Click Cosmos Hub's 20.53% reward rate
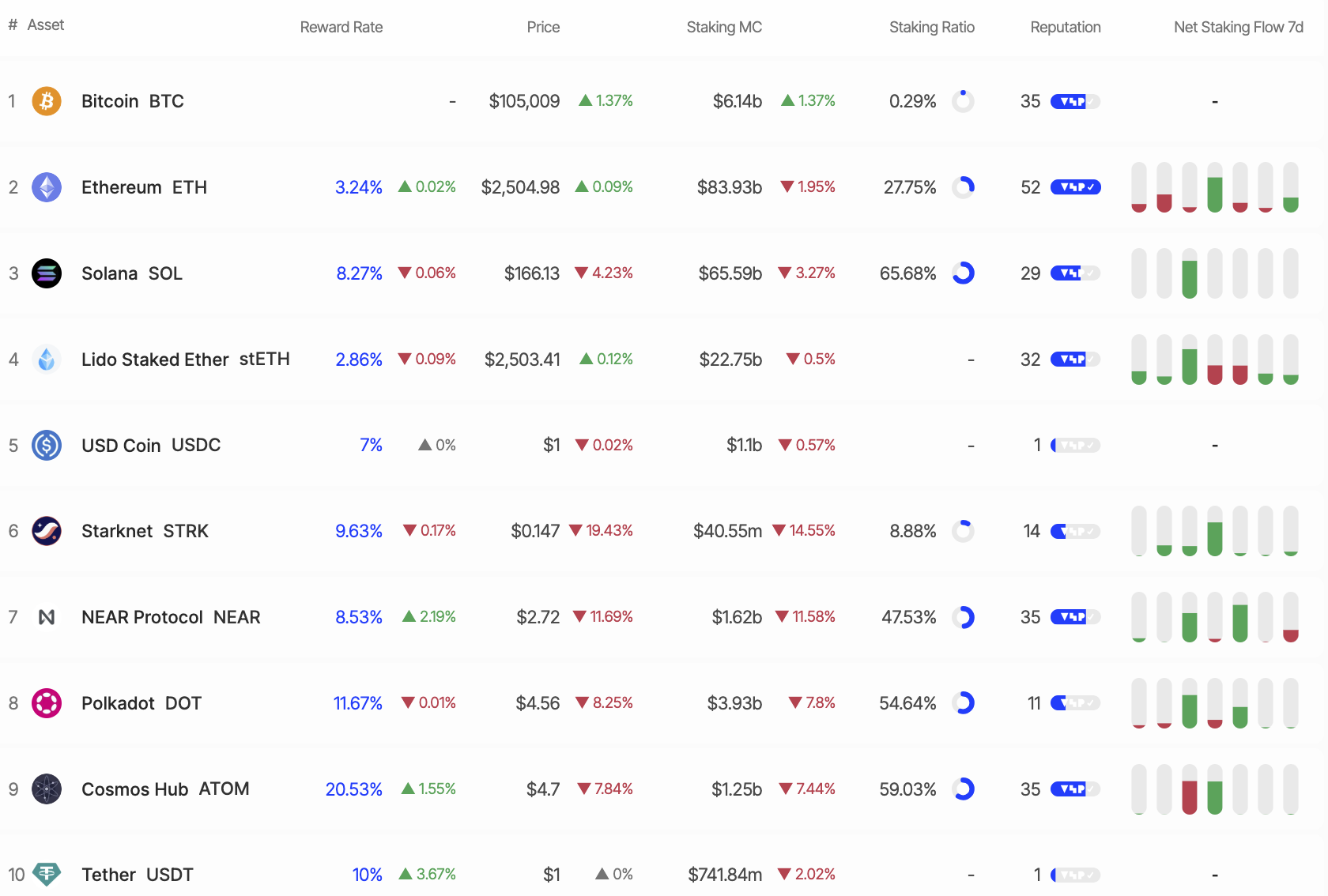This screenshot has width=1328, height=896. 353,789
